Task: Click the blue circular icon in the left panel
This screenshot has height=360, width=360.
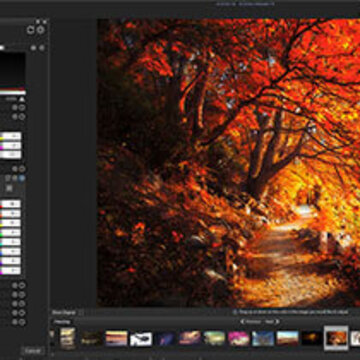Action: point(22,178)
